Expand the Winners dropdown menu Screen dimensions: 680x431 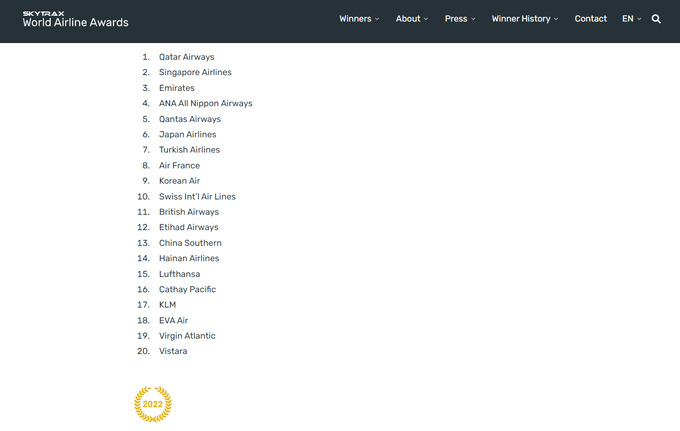(359, 19)
